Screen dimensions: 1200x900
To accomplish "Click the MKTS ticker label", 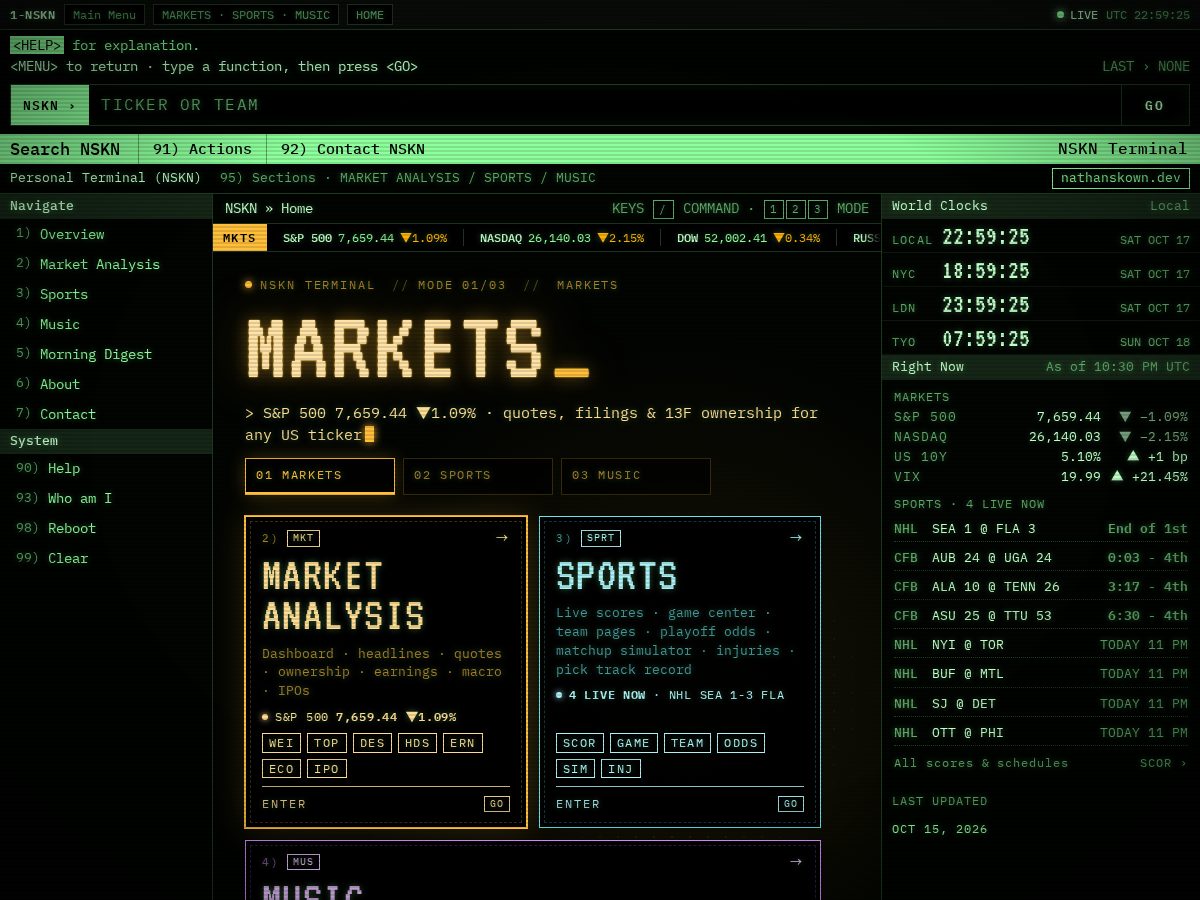I will (x=240, y=238).
